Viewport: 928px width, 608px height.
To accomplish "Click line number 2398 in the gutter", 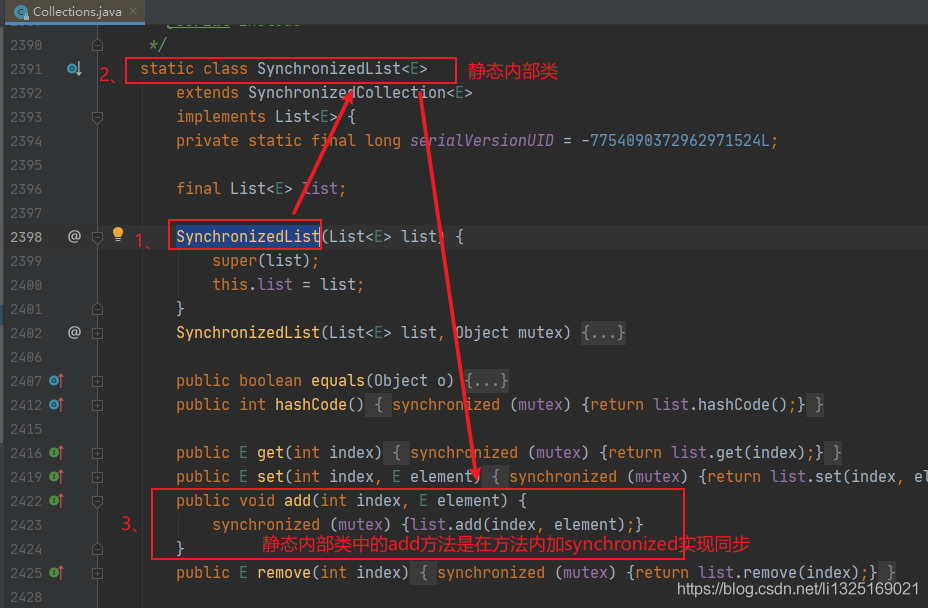I will pos(26,237).
